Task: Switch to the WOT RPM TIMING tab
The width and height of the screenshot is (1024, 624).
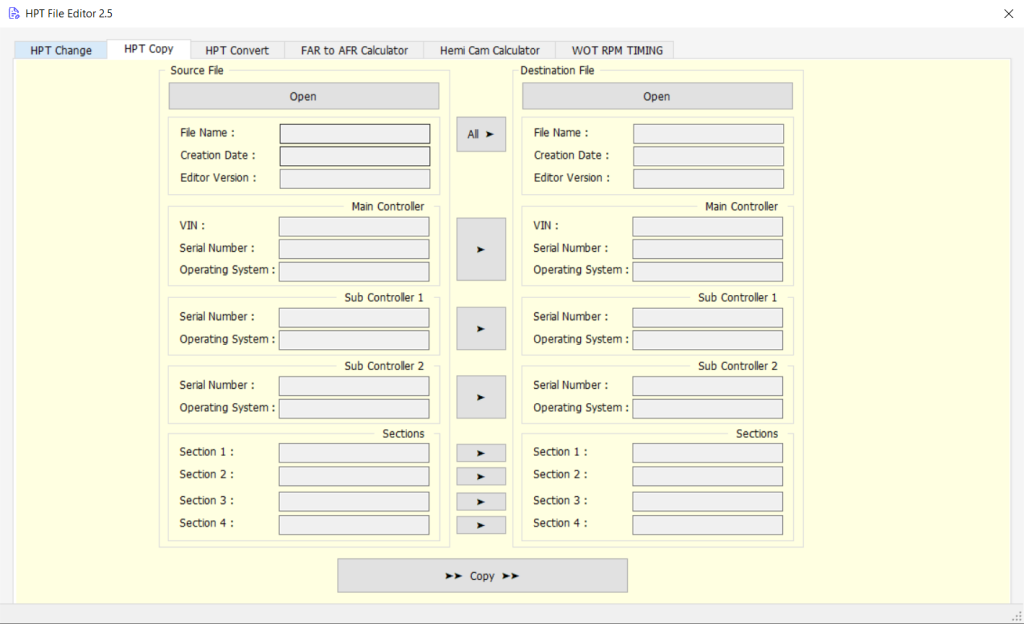Action: click(615, 49)
